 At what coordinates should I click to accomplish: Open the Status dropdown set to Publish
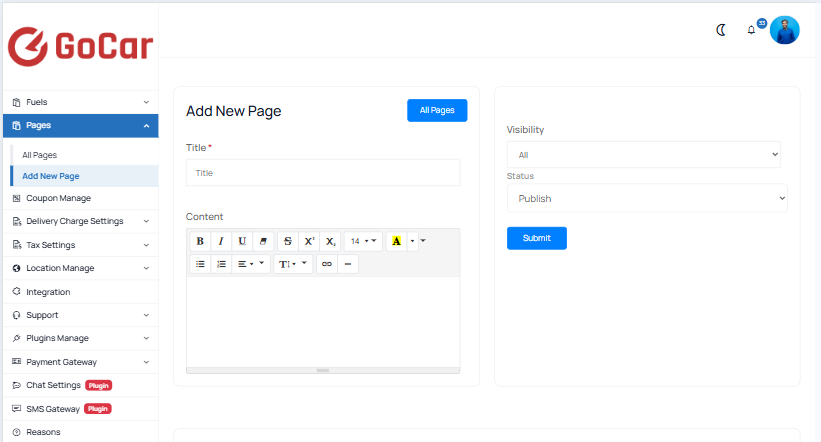pyautogui.click(x=647, y=198)
